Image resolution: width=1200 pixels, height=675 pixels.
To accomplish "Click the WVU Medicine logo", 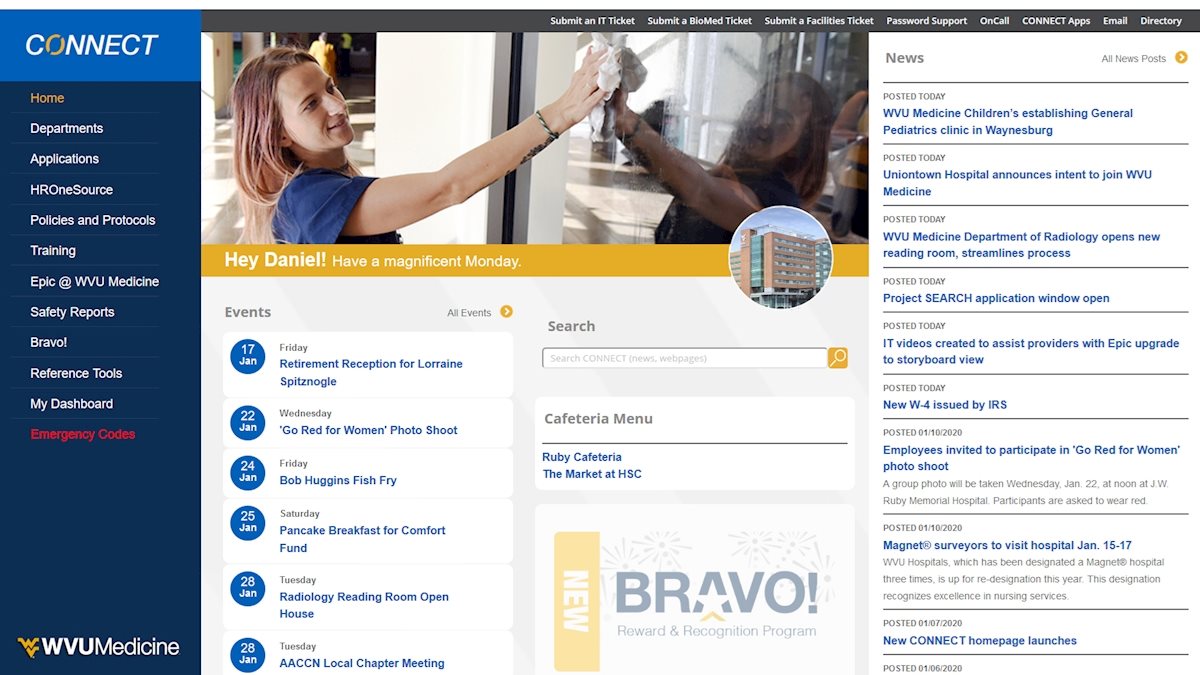I will (x=98, y=647).
